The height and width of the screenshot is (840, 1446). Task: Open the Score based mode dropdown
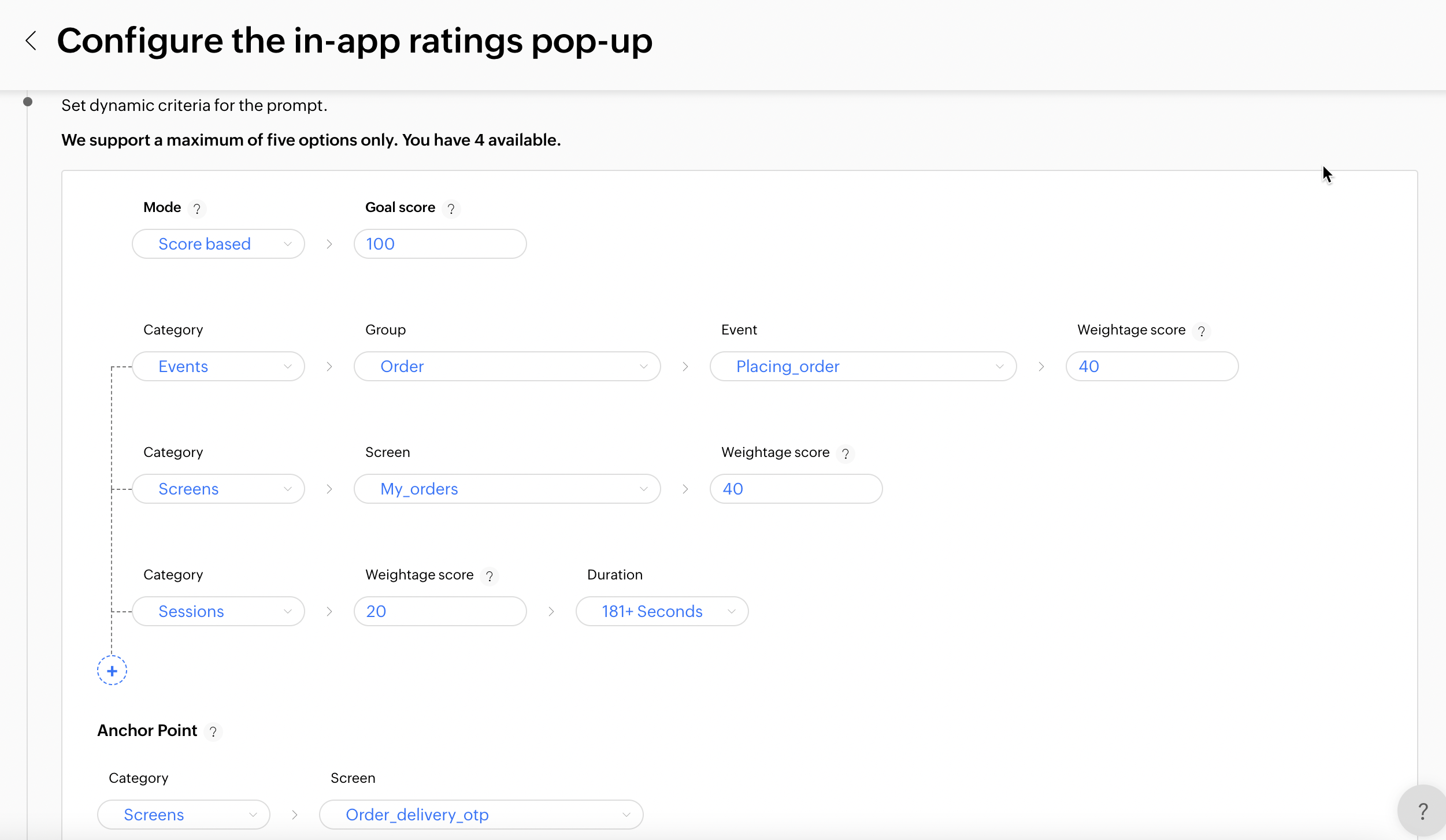tap(218, 244)
